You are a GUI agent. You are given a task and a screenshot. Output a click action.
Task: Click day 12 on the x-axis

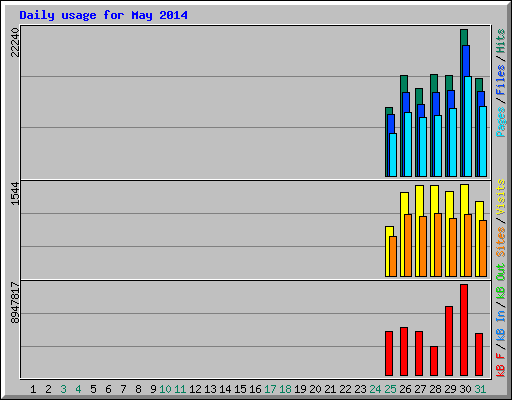coord(195,389)
